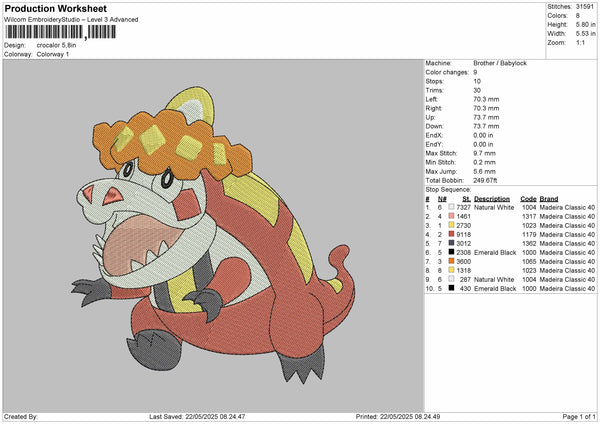
Task: Click the crocalor embroidery design preview
Action: 214,236
